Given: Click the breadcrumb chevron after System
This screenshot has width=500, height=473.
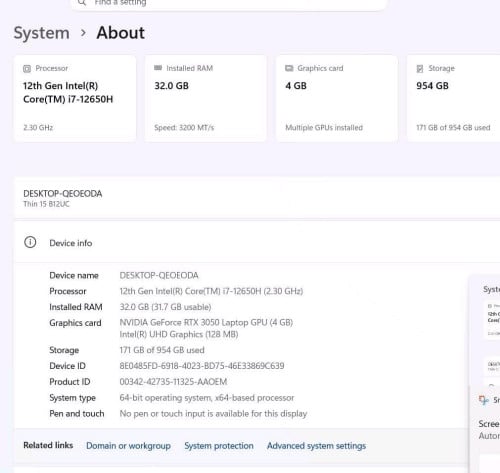Looking at the screenshot, I should [83, 33].
